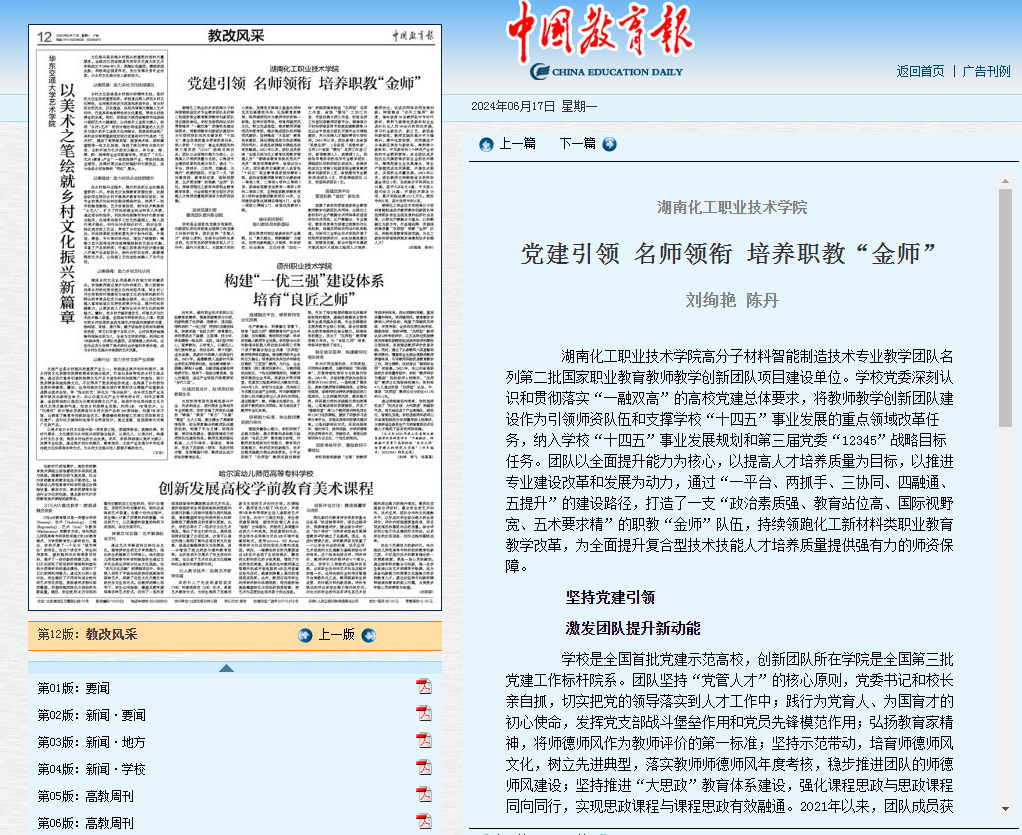Click the 第12版:教改风采 page label
This screenshot has height=835, width=1022.
tap(87, 634)
